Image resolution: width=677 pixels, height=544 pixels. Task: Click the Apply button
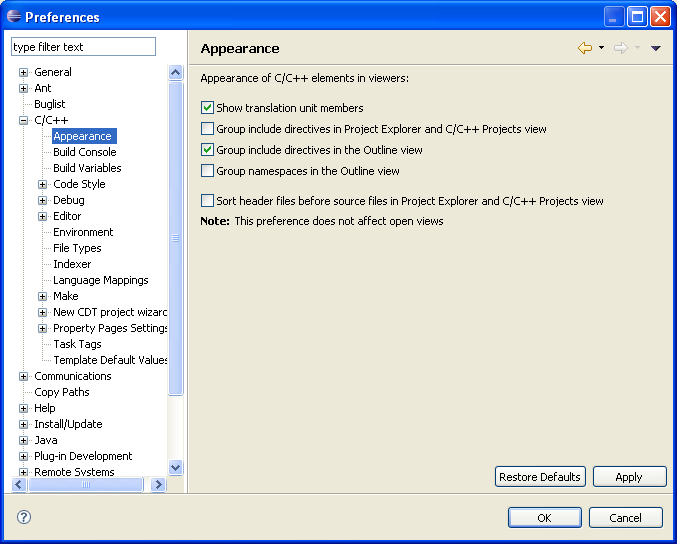[629, 477]
